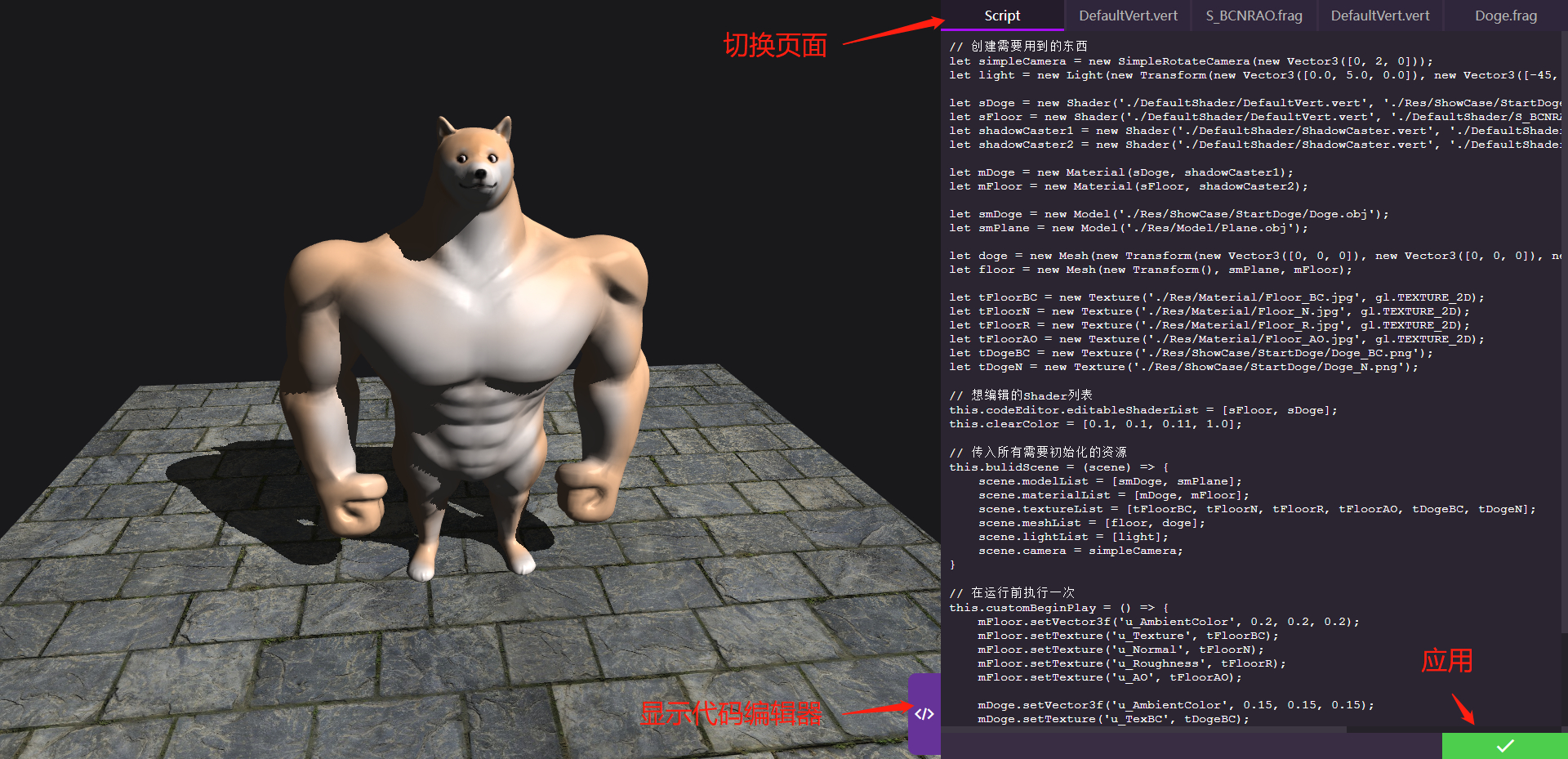This screenshot has width=1568, height=759.
Task: Click the purple code editor toggle icon
Action: (924, 714)
